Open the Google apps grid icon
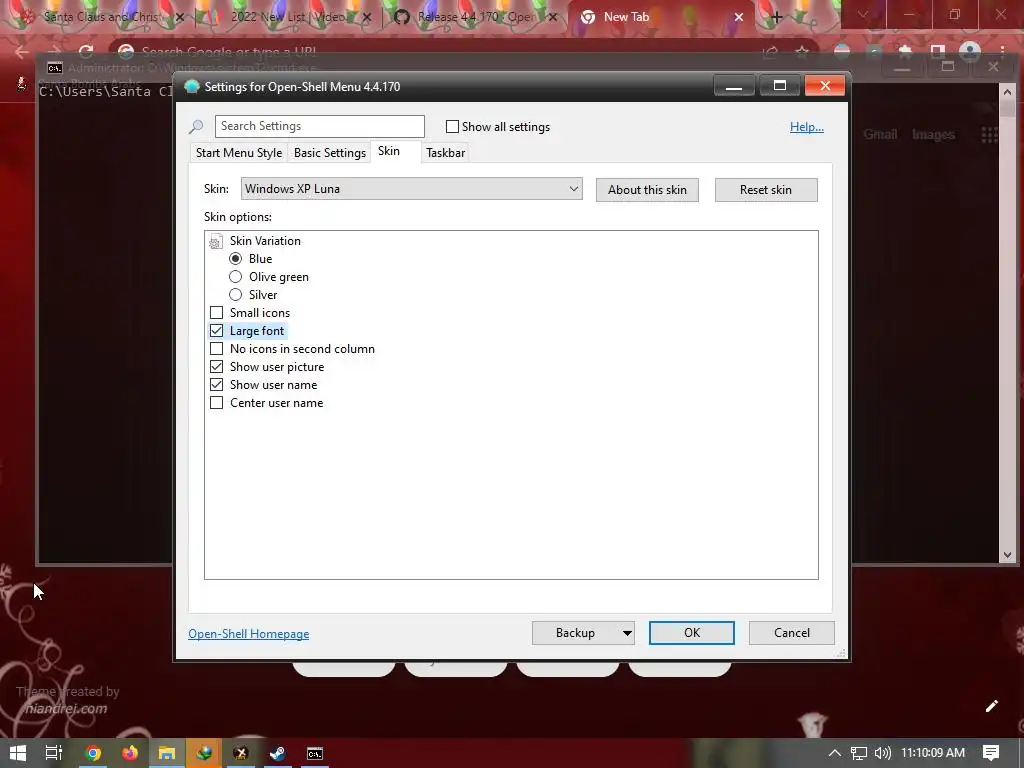This screenshot has height=768, width=1024. [x=989, y=135]
